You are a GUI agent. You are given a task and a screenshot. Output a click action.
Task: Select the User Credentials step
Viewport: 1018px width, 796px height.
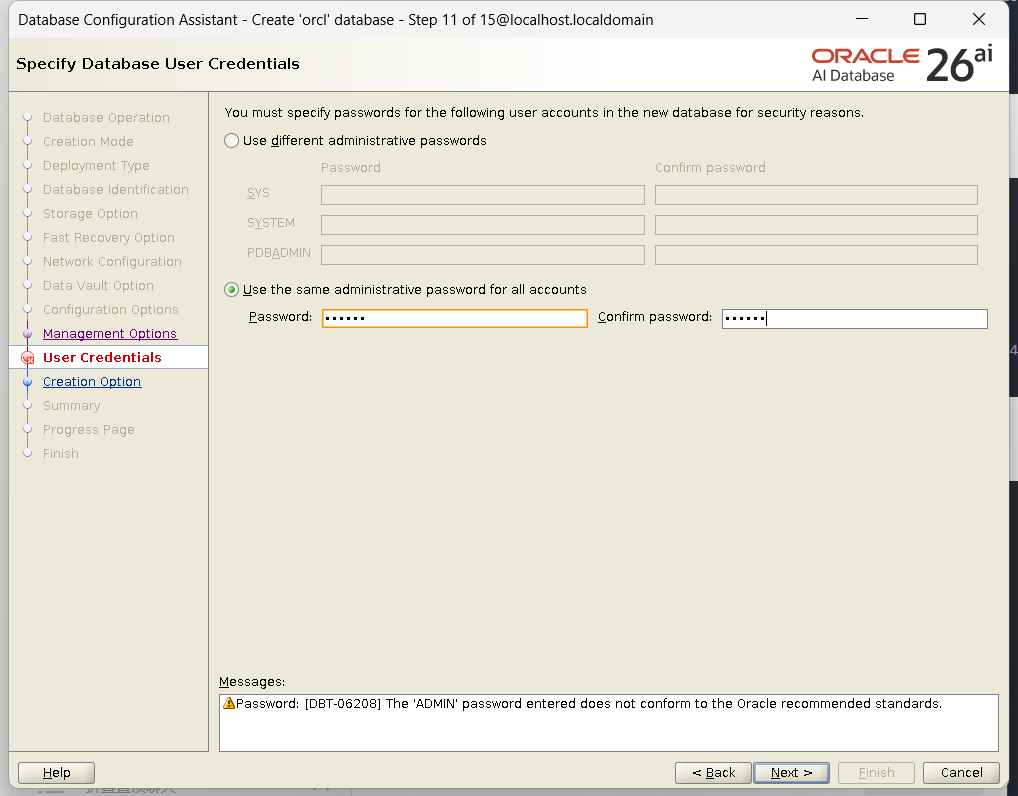pyautogui.click(x=102, y=358)
